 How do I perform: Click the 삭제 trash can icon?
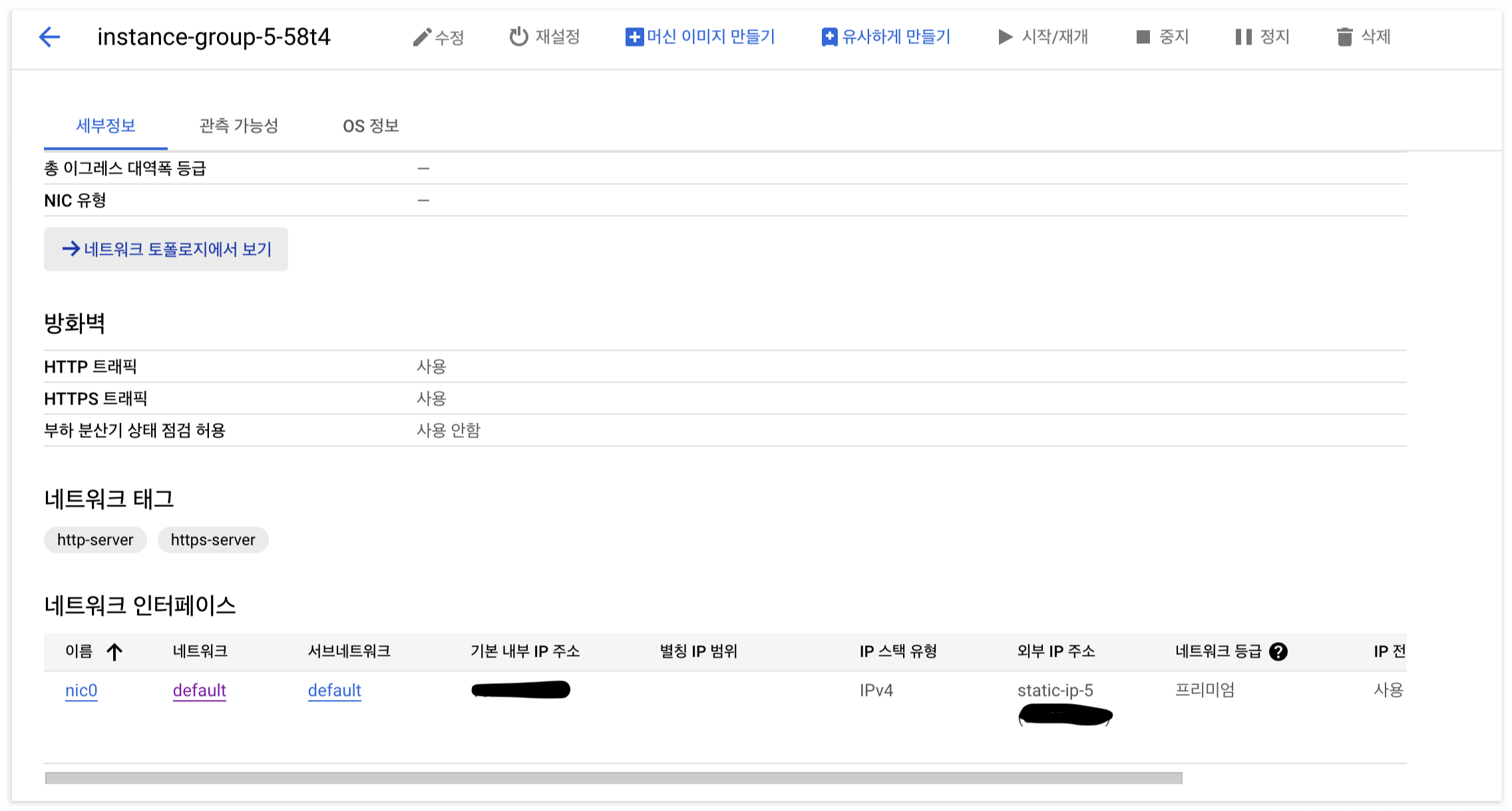(x=1344, y=37)
